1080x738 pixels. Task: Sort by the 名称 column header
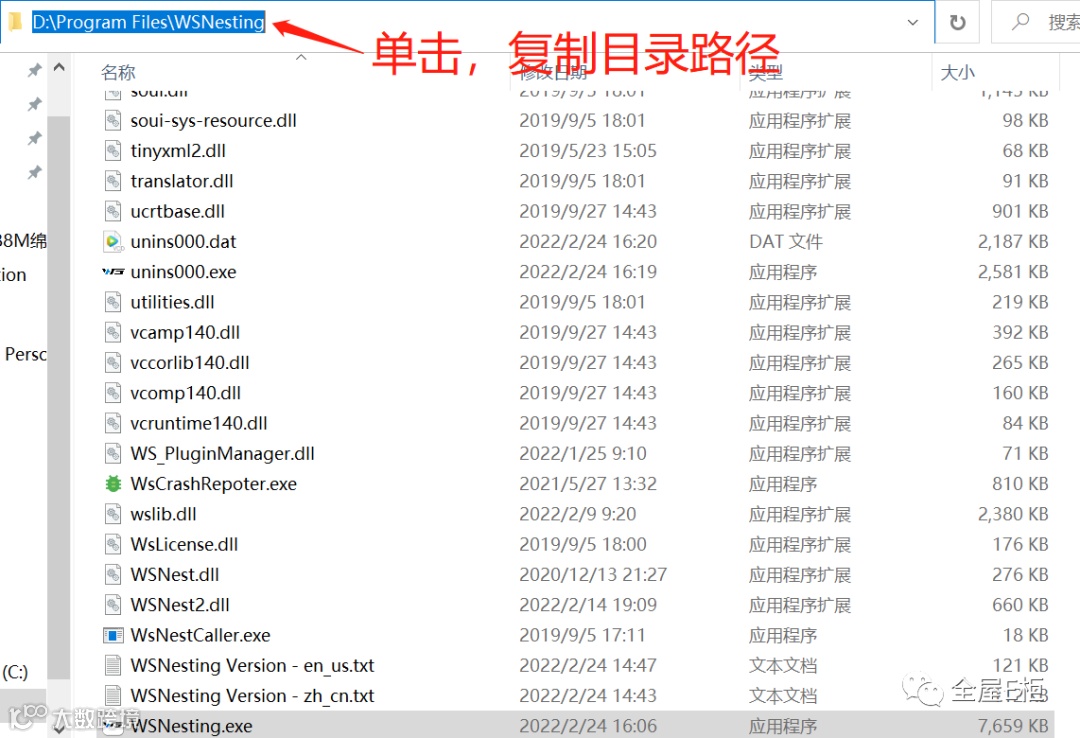tap(118, 72)
